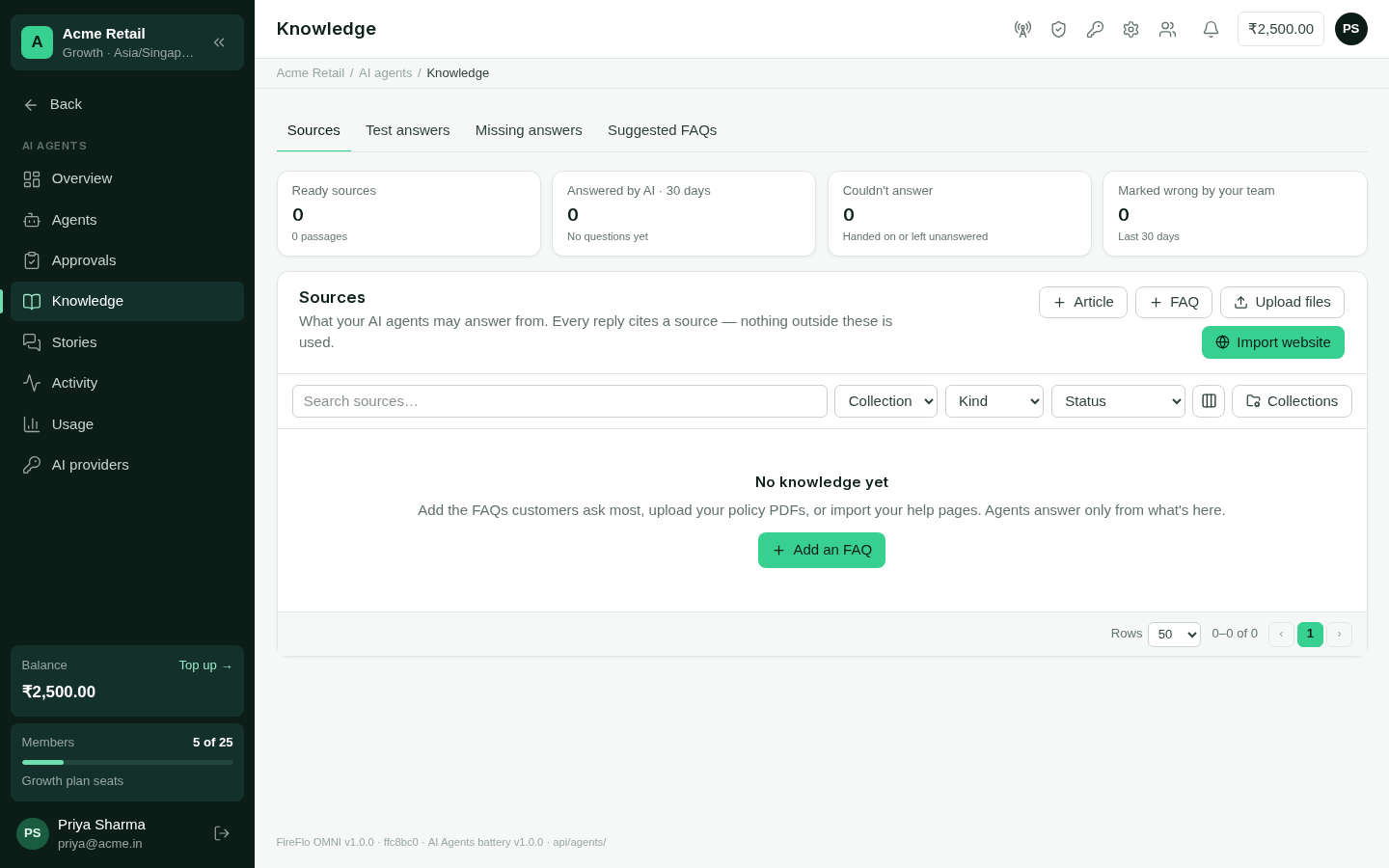Switch to the Missing answers tab
Viewport: 1389px width, 868px height.
(529, 130)
